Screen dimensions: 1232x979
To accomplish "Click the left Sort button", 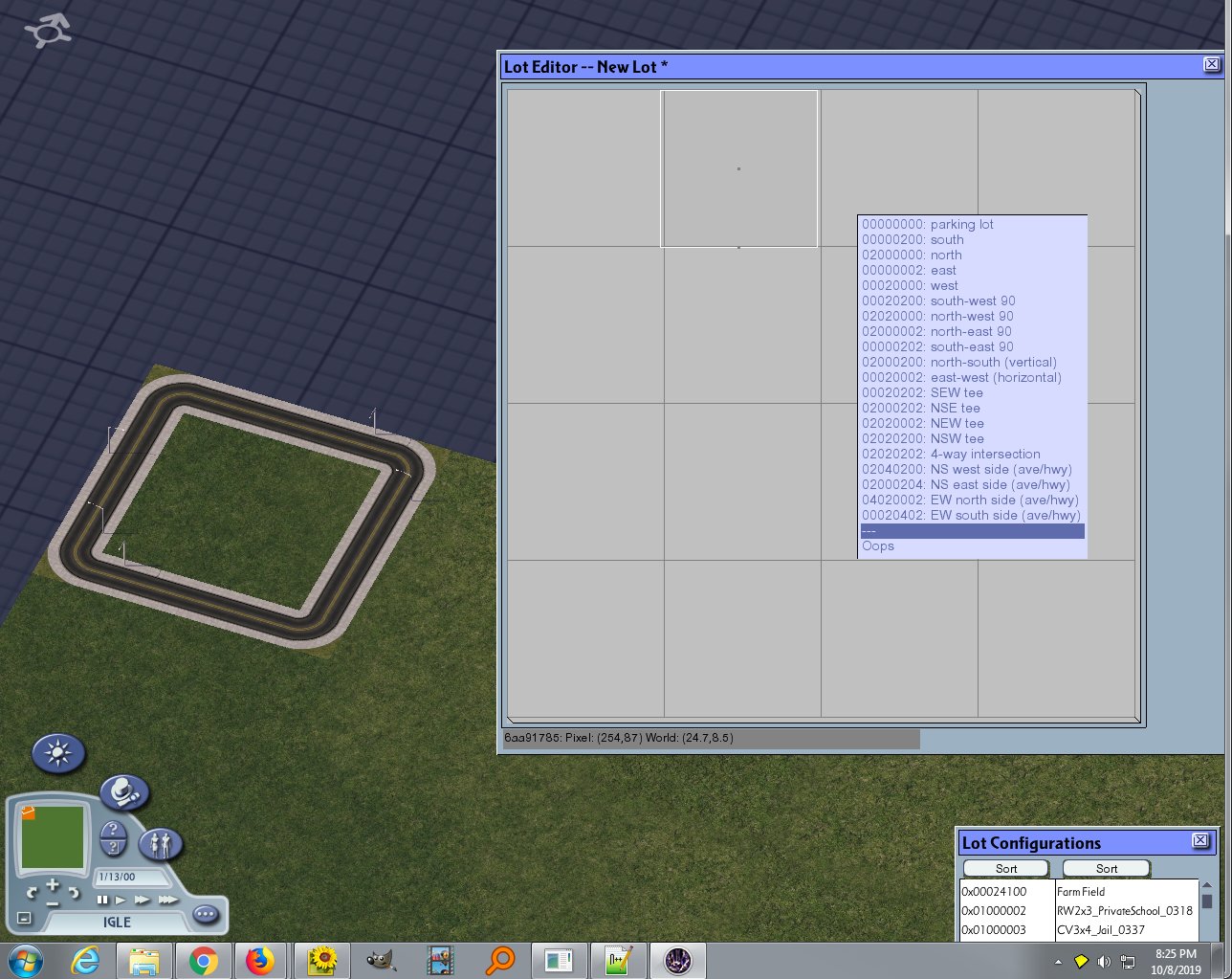I will click(x=1006, y=868).
